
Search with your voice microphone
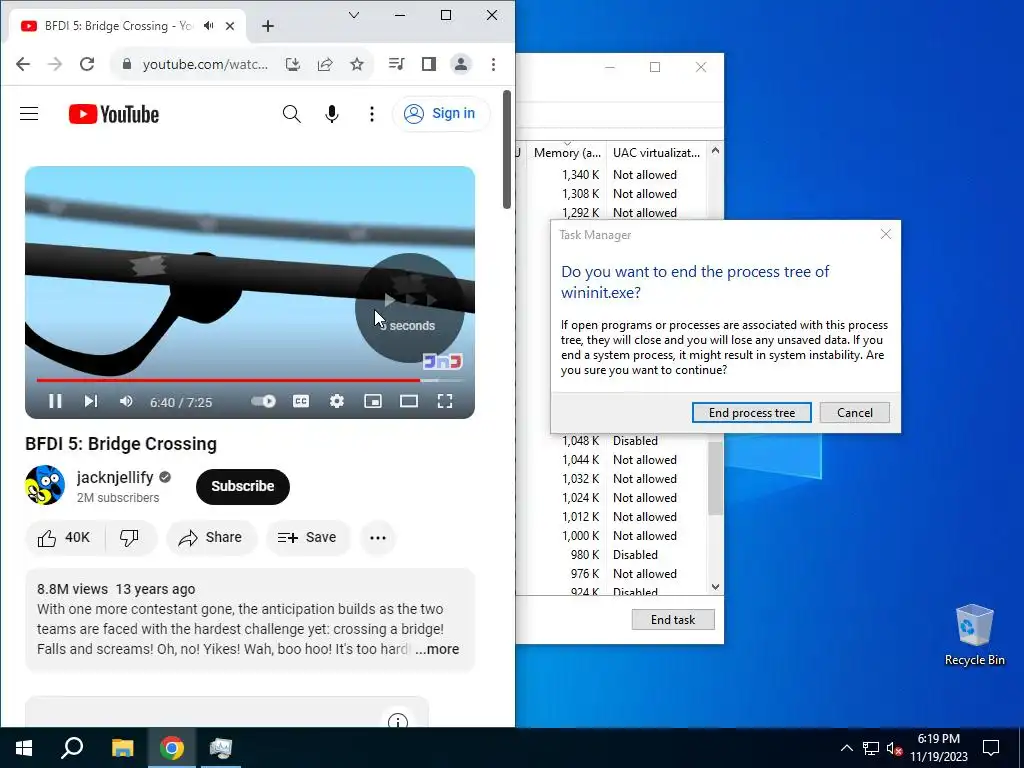[332, 114]
